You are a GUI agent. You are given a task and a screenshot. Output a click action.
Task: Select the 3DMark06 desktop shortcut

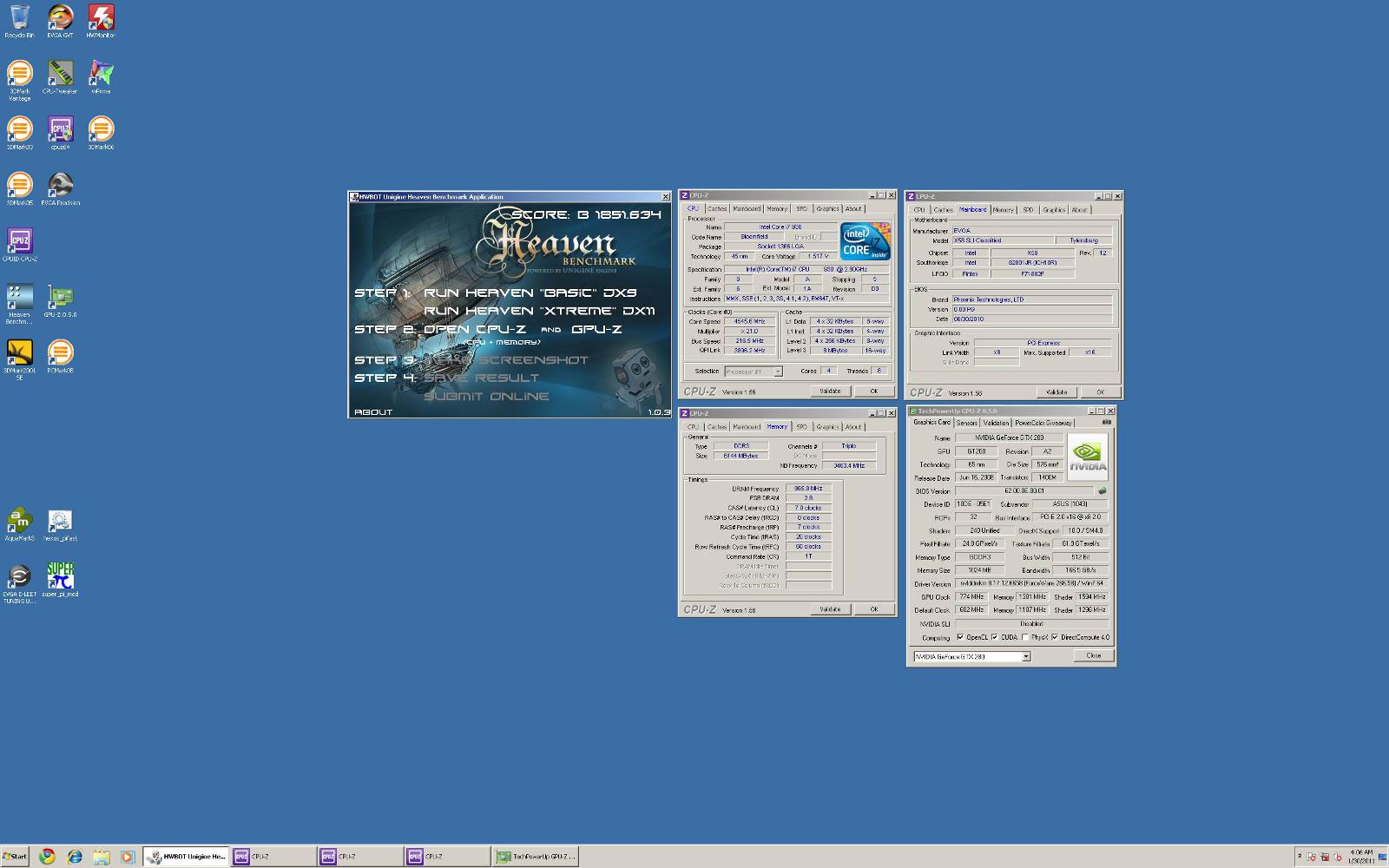101,133
